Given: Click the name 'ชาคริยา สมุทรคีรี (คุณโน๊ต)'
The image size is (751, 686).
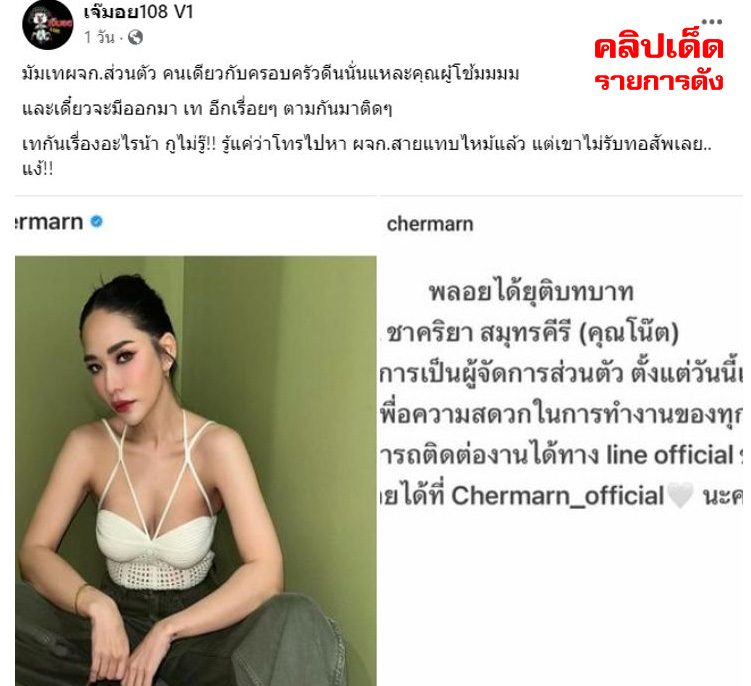Looking at the screenshot, I should (532, 332).
